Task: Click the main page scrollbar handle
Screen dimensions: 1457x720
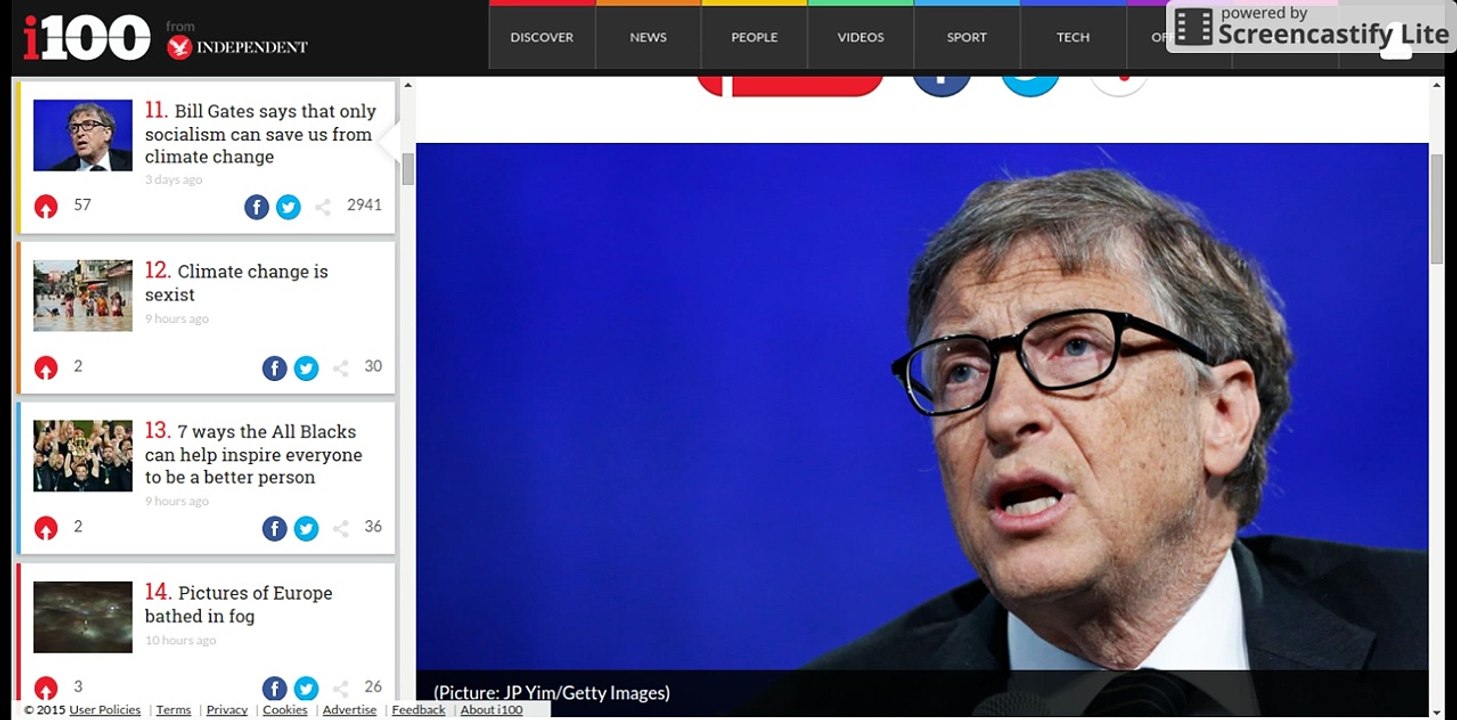Action: (1437, 209)
